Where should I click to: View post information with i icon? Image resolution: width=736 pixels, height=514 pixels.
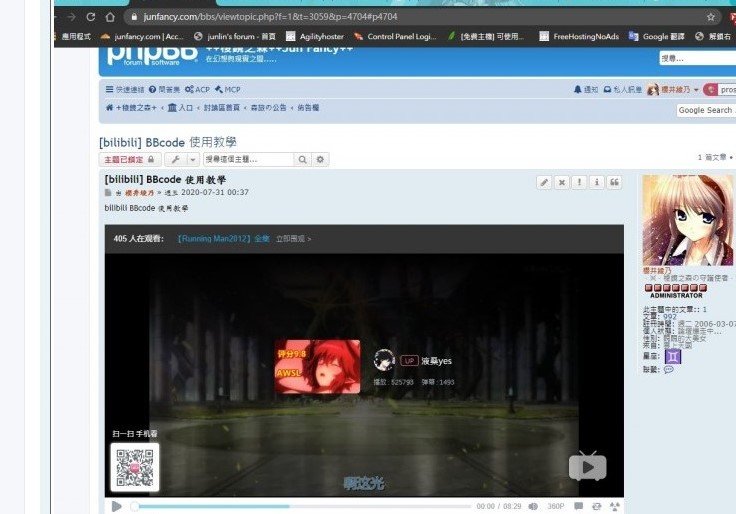pyautogui.click(x=597, y=182)
